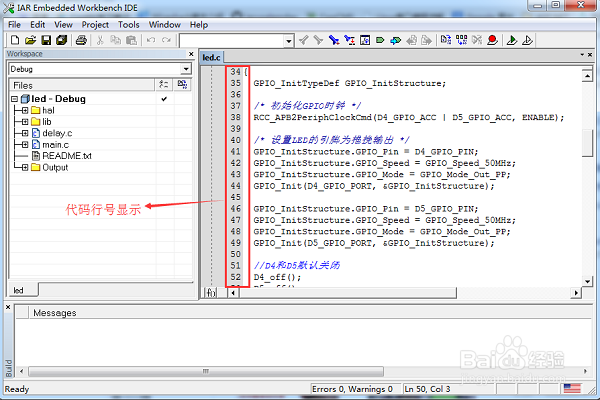Open the editor window list dropdown arrow
600x400 pixels.
point(582,55)
